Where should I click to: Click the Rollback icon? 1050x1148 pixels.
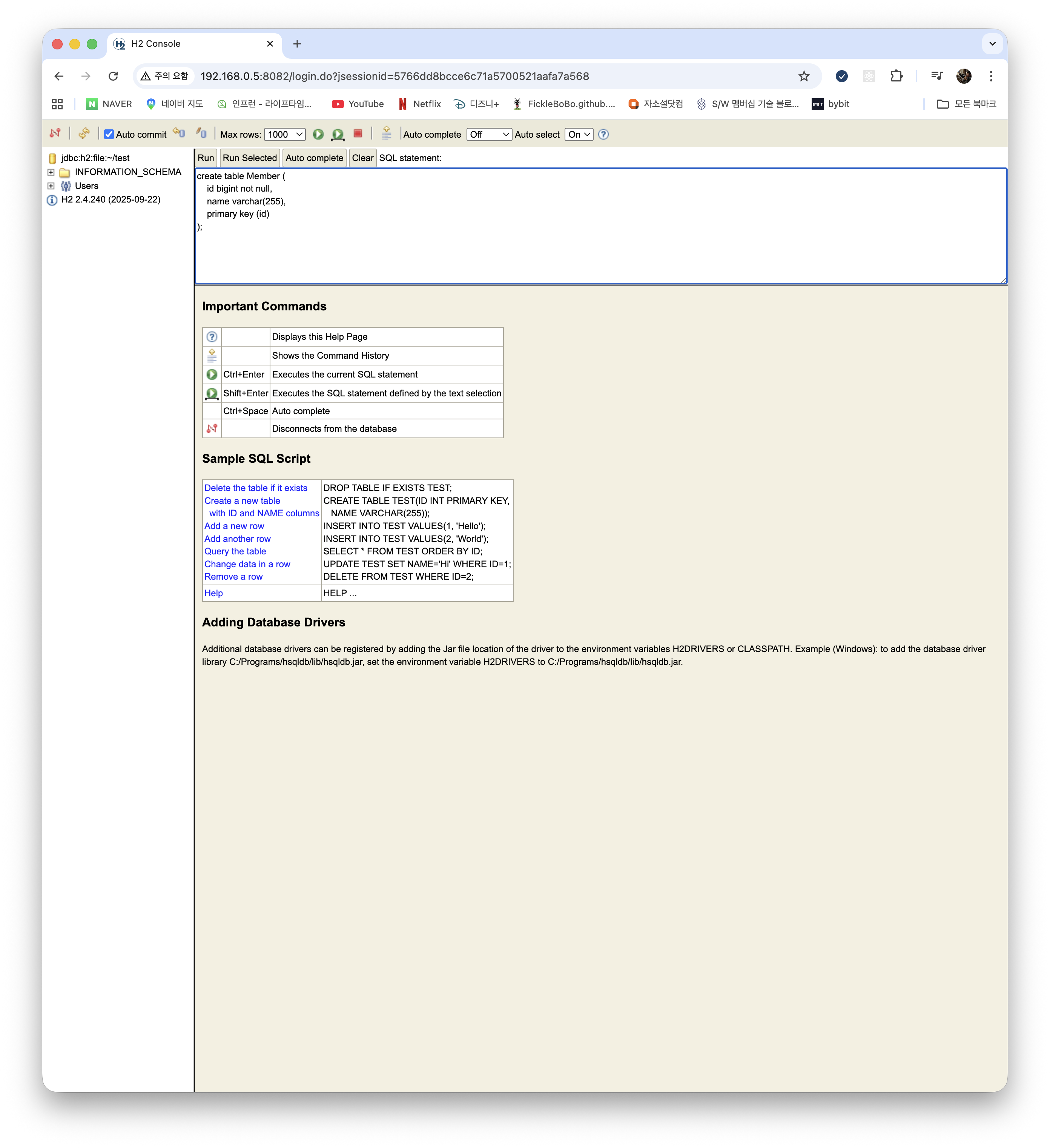coord(180,133)
